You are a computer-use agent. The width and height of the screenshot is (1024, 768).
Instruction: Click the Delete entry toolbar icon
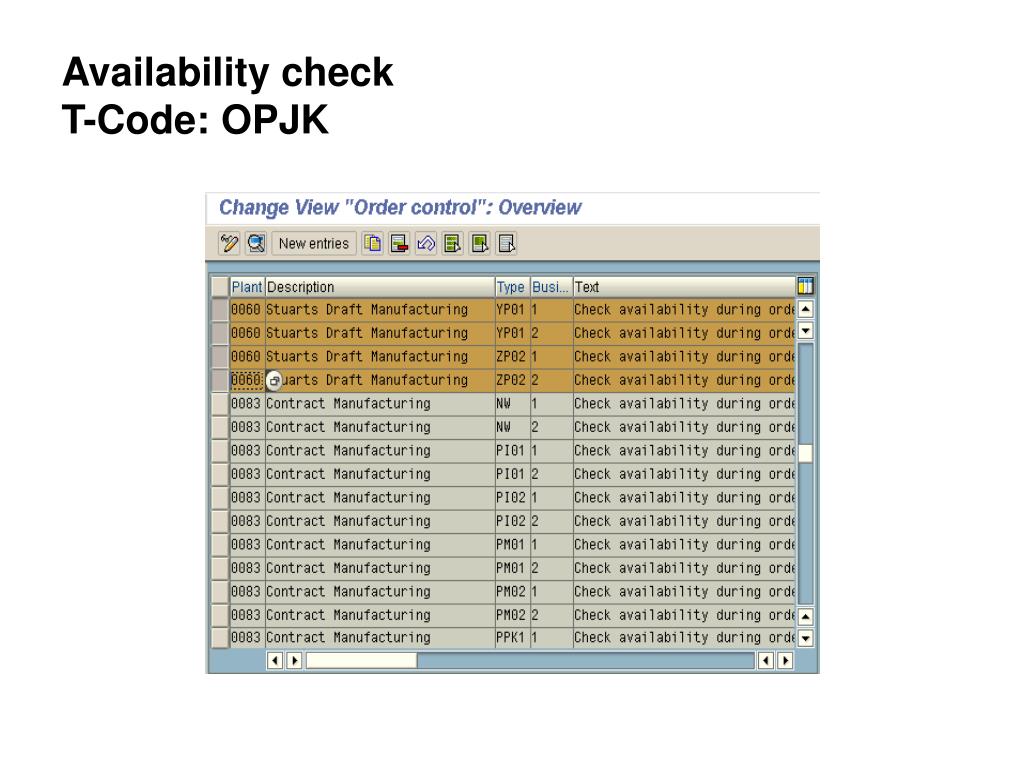click(399, 244)
